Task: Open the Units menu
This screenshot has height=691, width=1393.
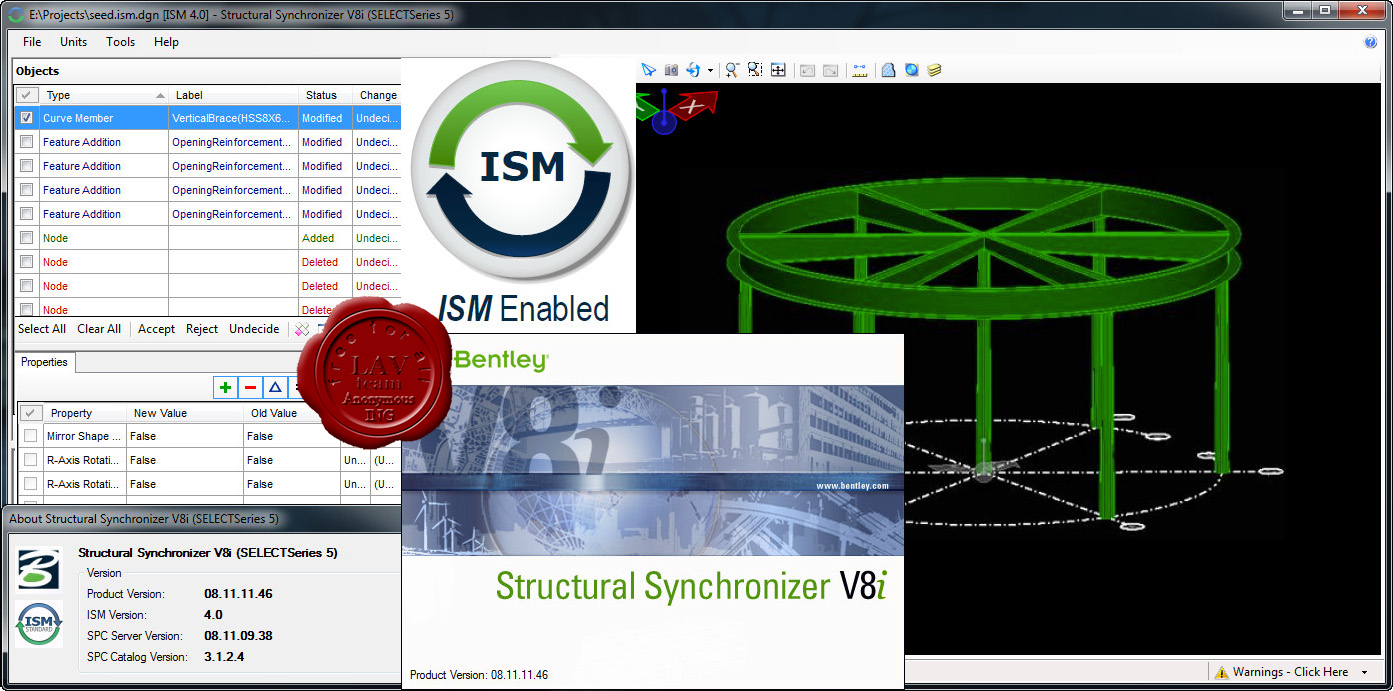Action: (73, 42)
